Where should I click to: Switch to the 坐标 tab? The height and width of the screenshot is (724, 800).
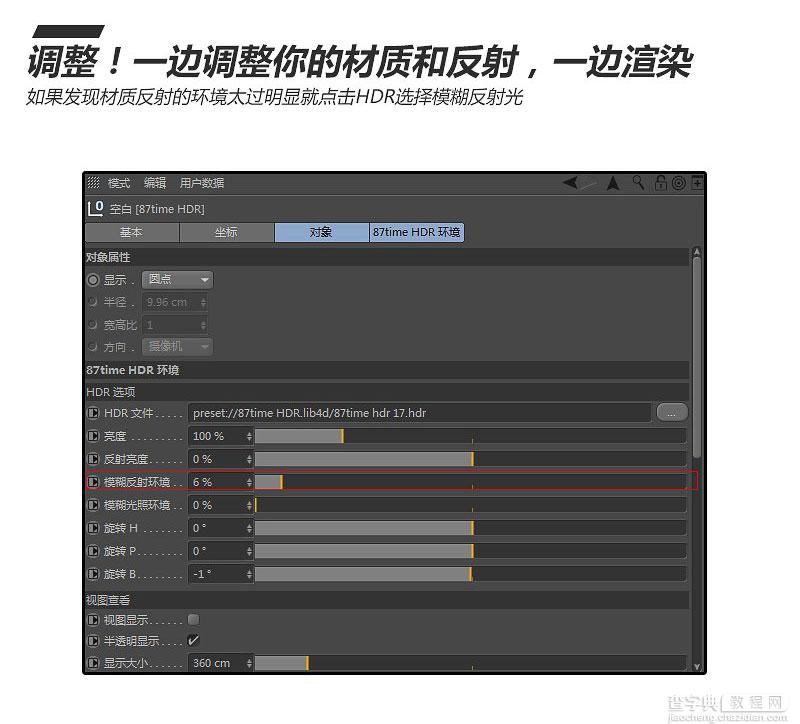(227, 232)
